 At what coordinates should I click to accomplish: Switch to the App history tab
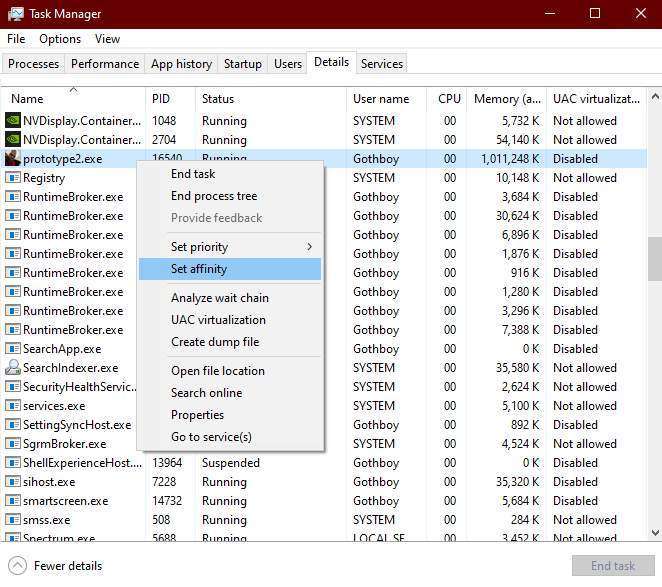tap(181, 64)
